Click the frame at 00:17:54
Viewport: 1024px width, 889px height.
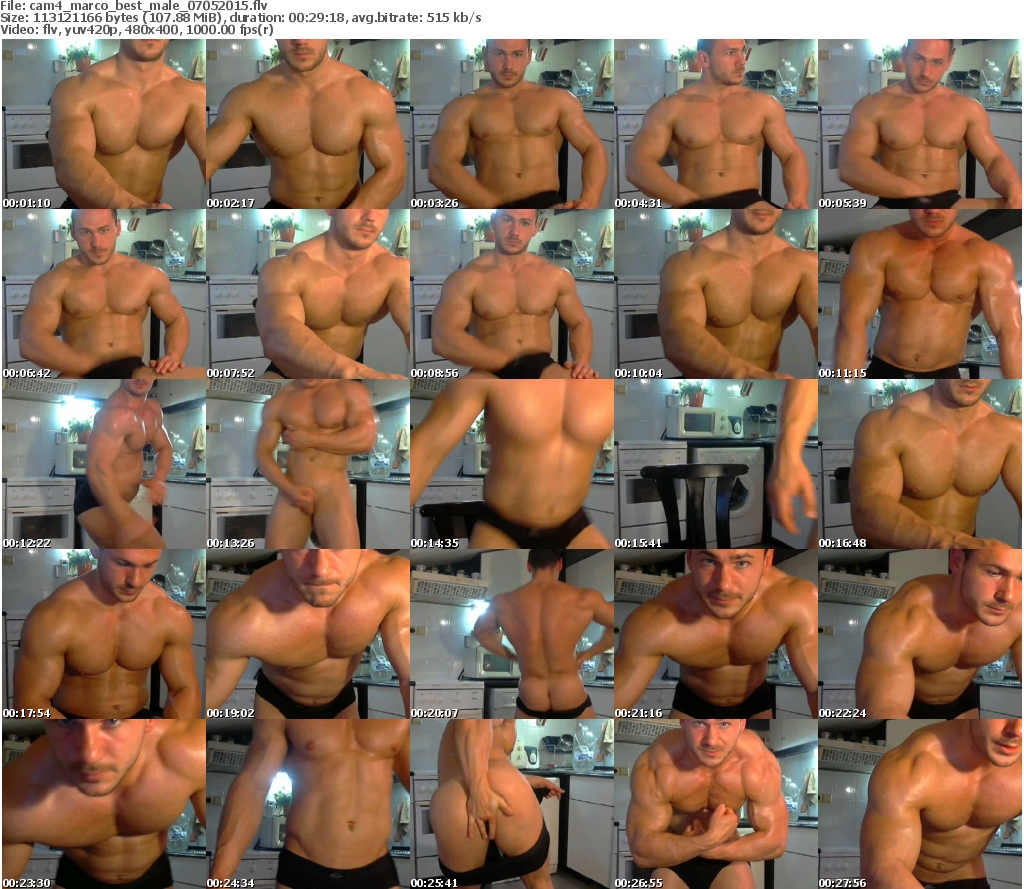tap(104, 634)
